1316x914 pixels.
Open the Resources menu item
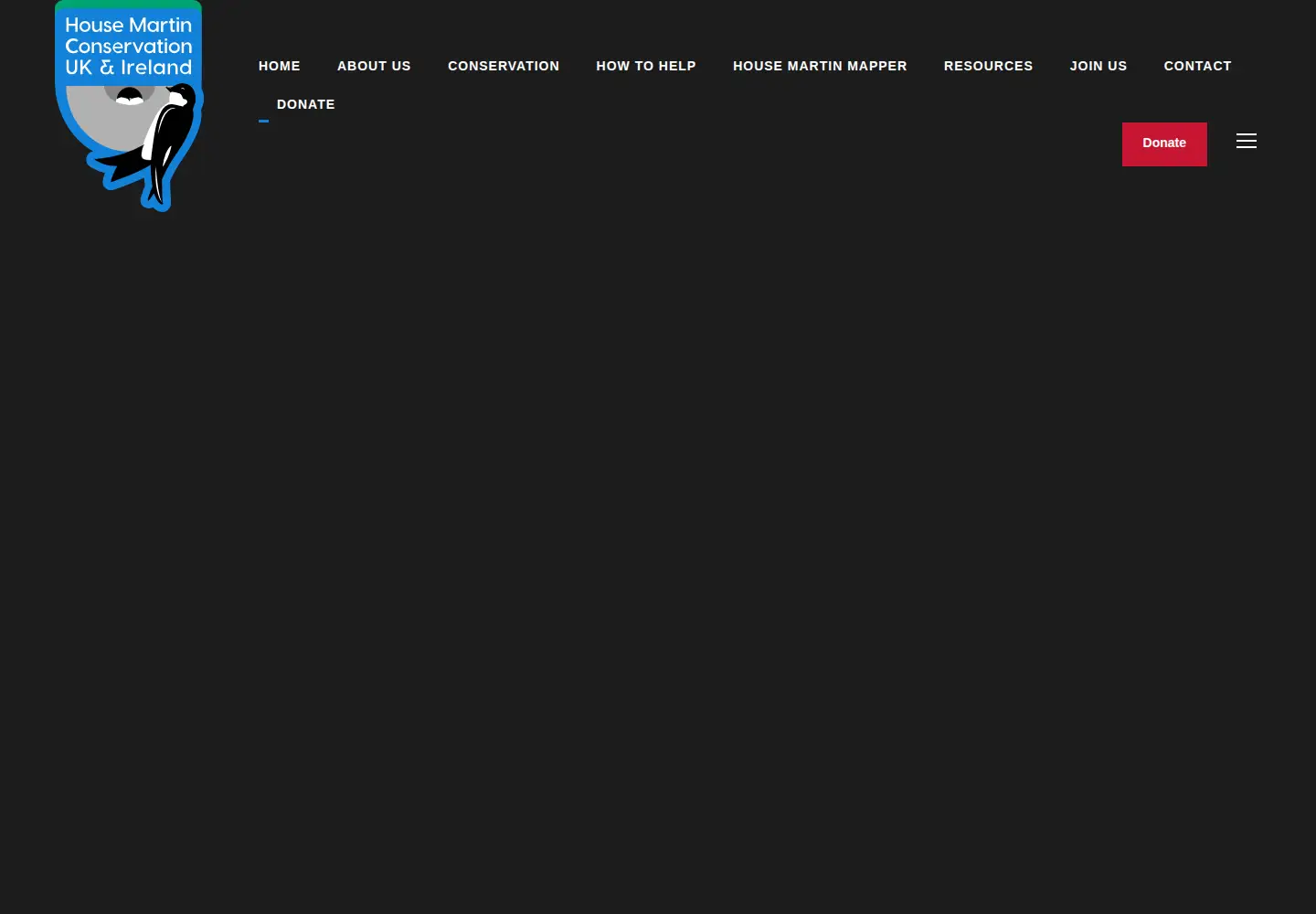click(988, 66)
